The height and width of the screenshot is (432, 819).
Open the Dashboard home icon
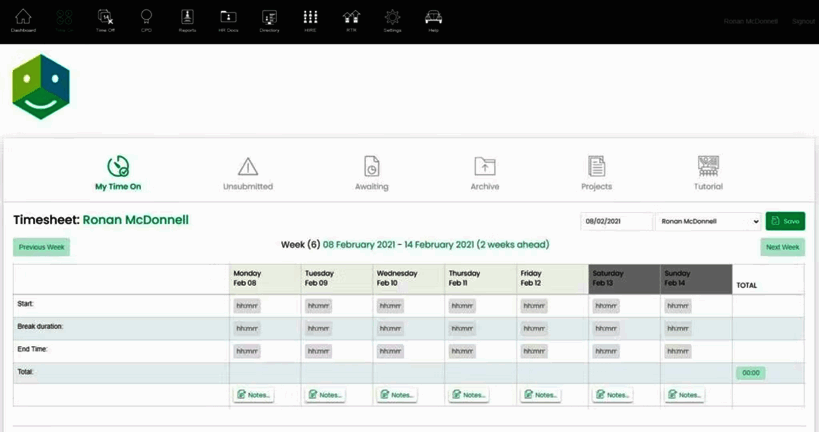[23, 20]
